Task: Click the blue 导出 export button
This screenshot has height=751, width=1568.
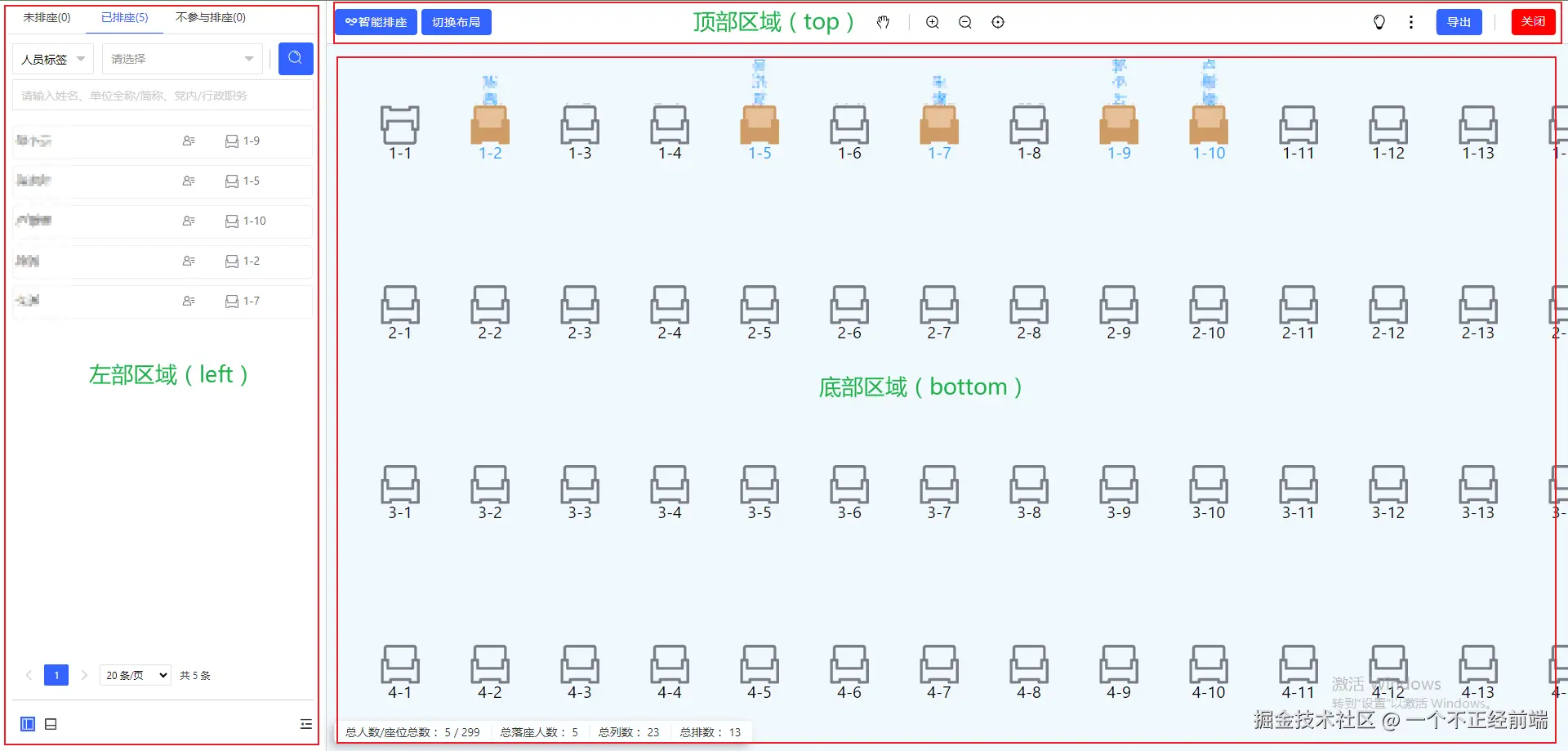Action: [1459, 22]
